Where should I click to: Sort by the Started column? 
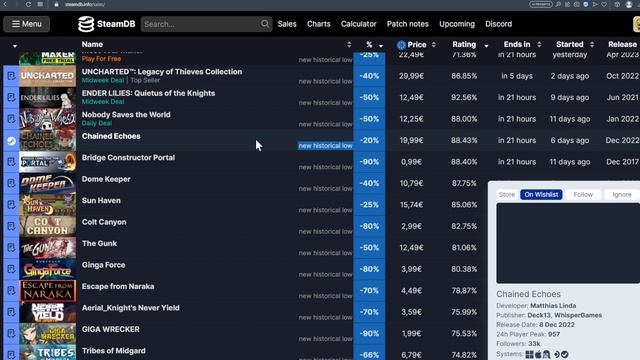(x=575, y=44)
